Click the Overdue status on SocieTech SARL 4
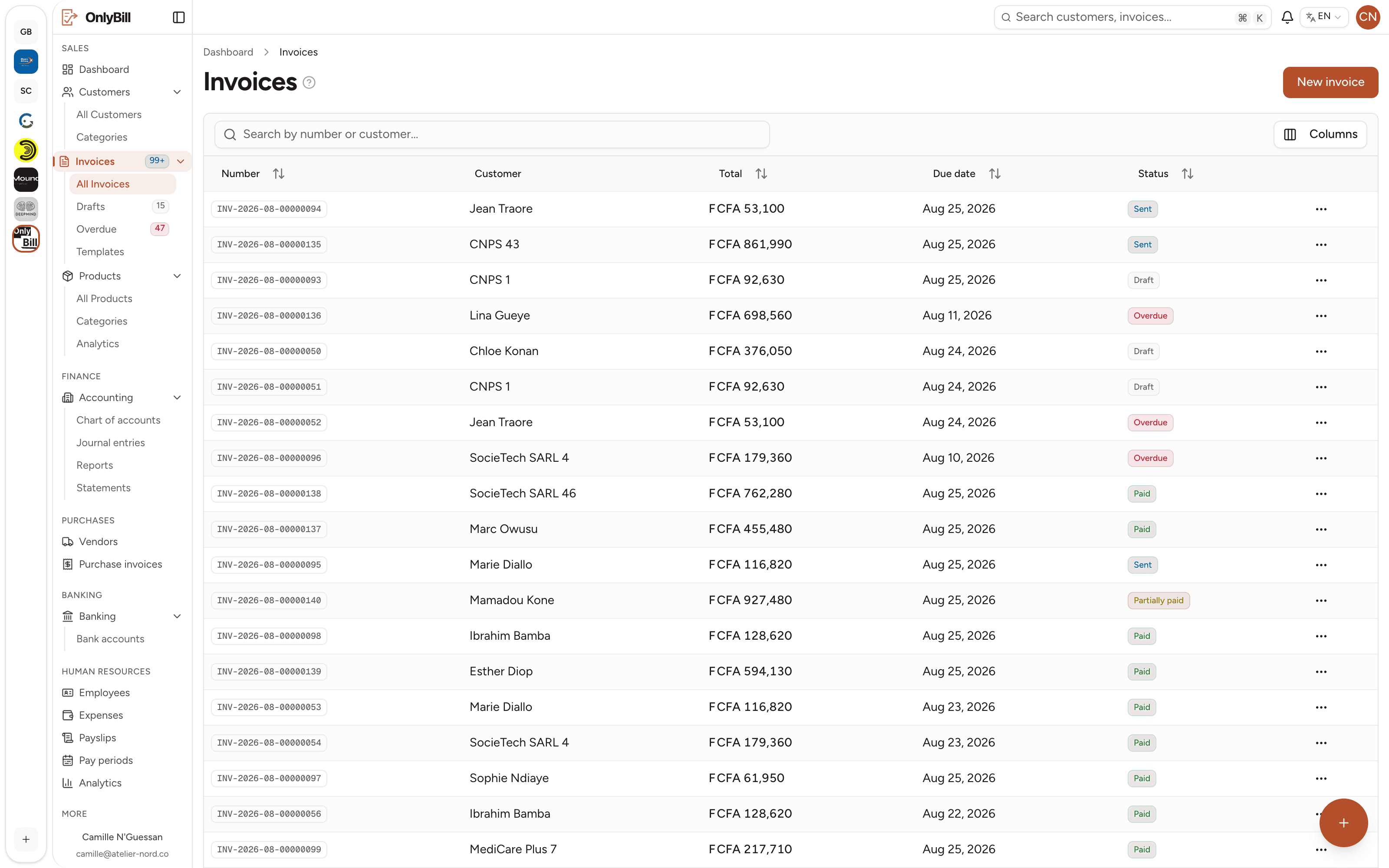1389x868 pixels. (x=1150, y=458)
